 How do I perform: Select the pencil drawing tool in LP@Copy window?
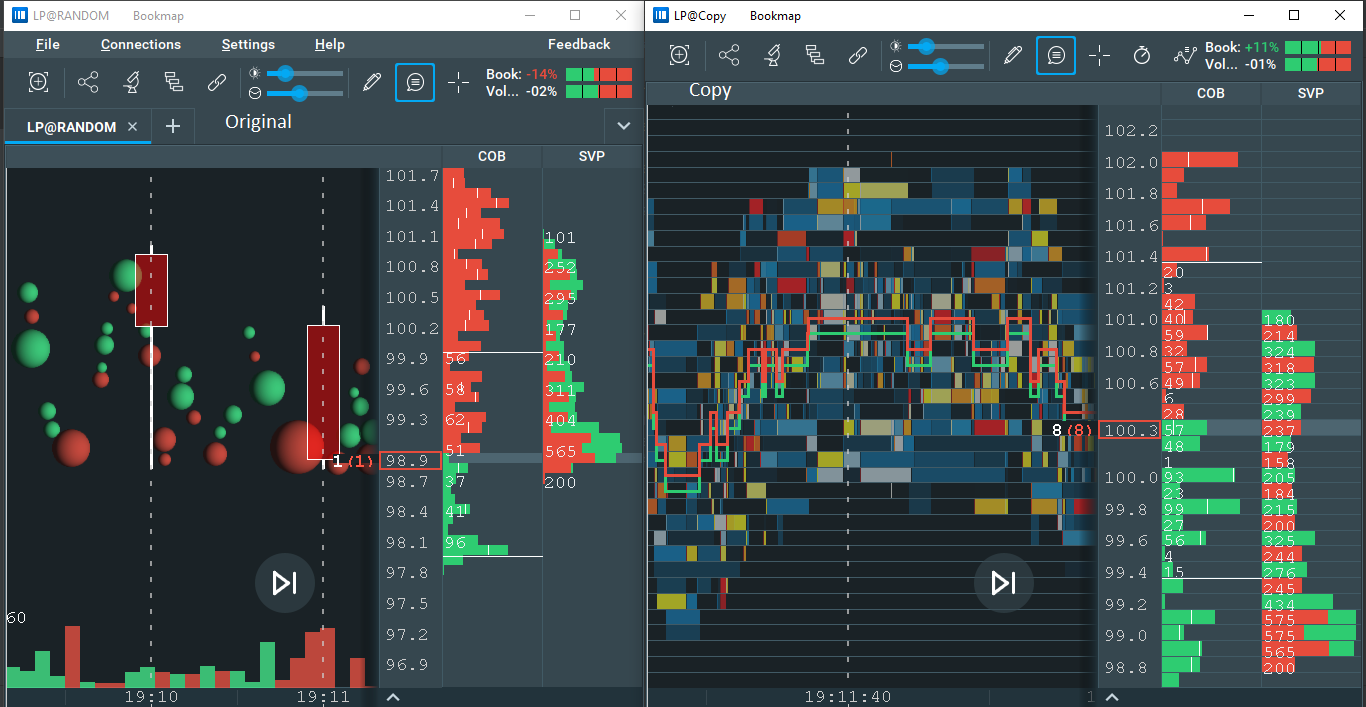(x=1013, y=55)
